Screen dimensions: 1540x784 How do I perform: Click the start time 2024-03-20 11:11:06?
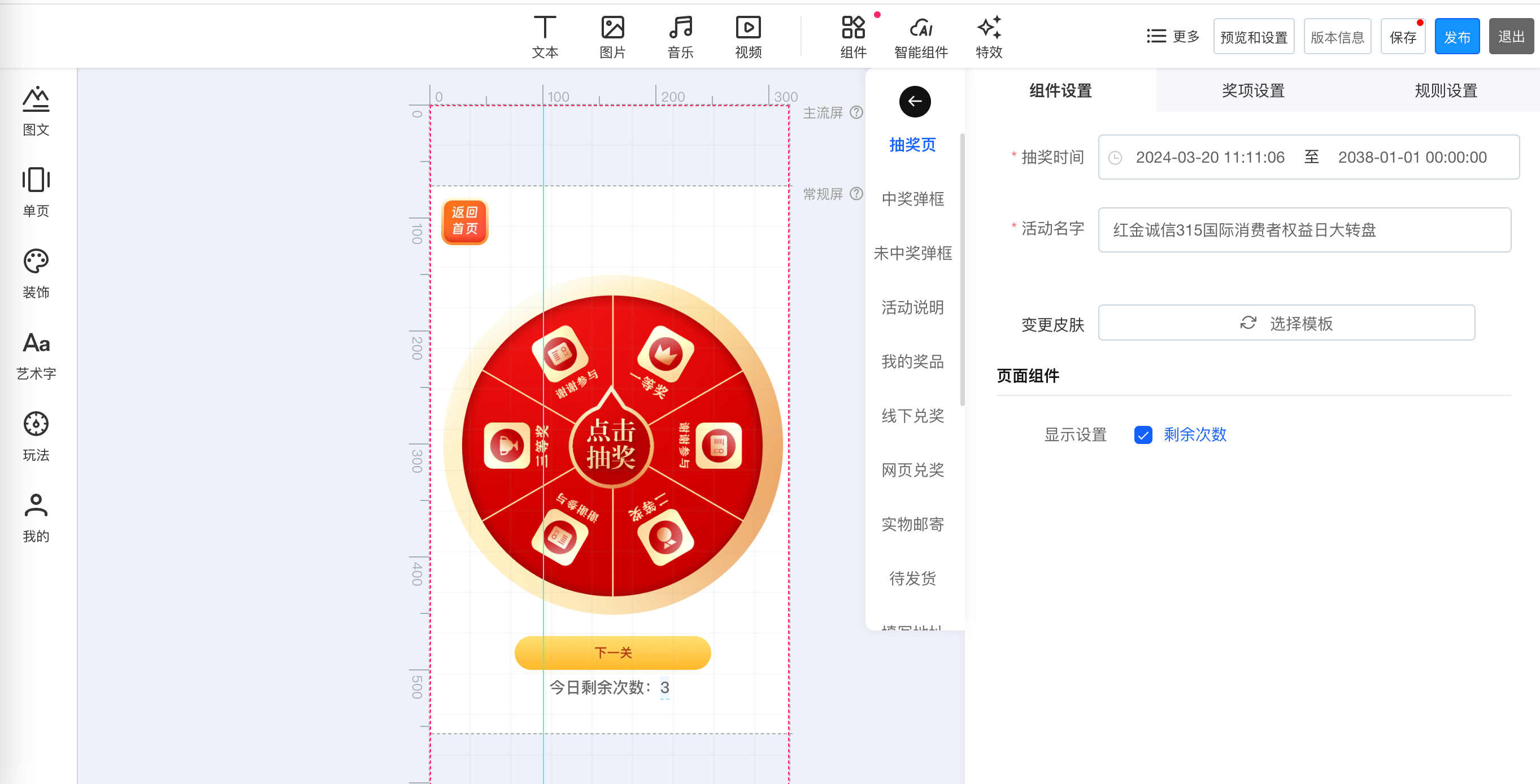tap(1210, 158)
